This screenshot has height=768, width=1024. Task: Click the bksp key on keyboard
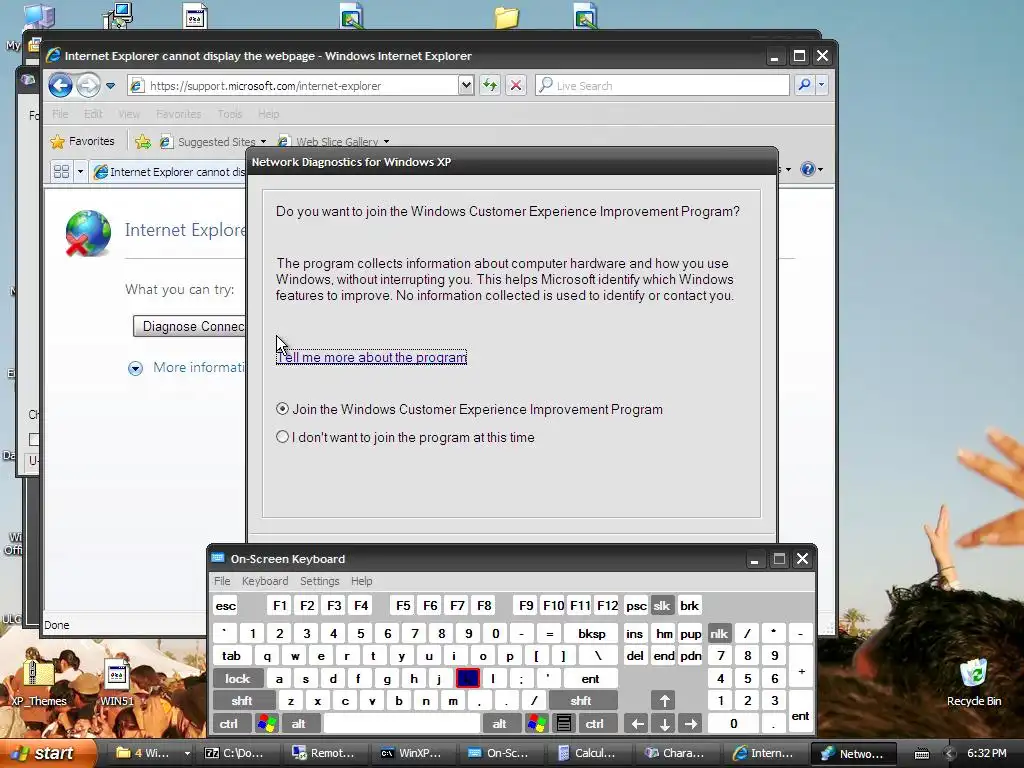pos(591,633)
